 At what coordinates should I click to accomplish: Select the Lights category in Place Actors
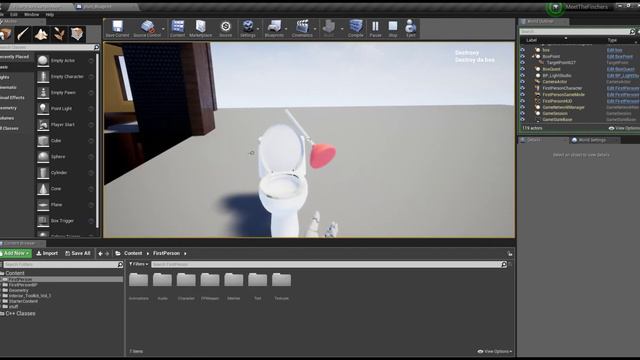pyautogui.click(x=5, y=77)
